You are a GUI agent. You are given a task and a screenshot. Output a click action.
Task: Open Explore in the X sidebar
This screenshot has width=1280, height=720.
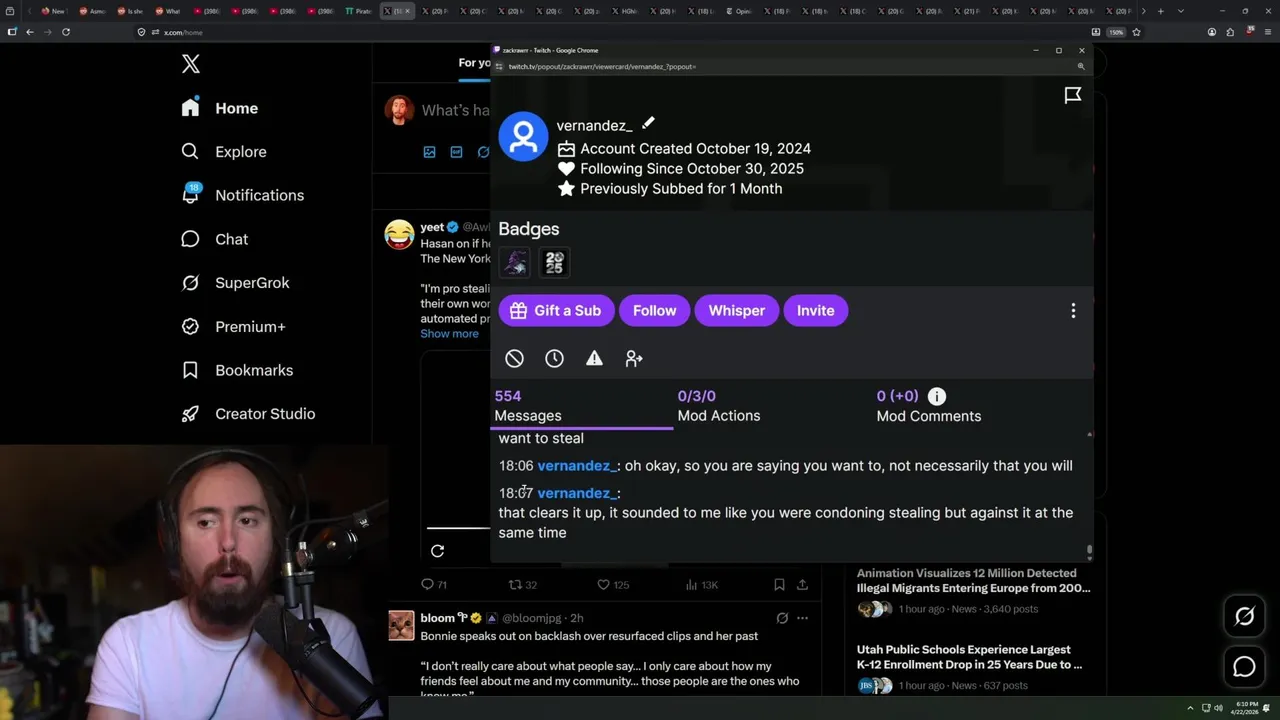(x=223, y=152)
